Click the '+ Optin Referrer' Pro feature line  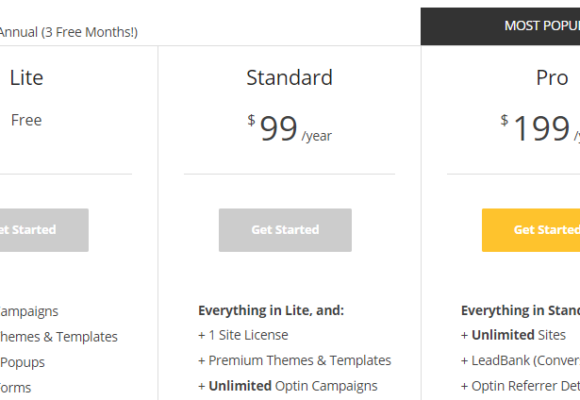520,386
